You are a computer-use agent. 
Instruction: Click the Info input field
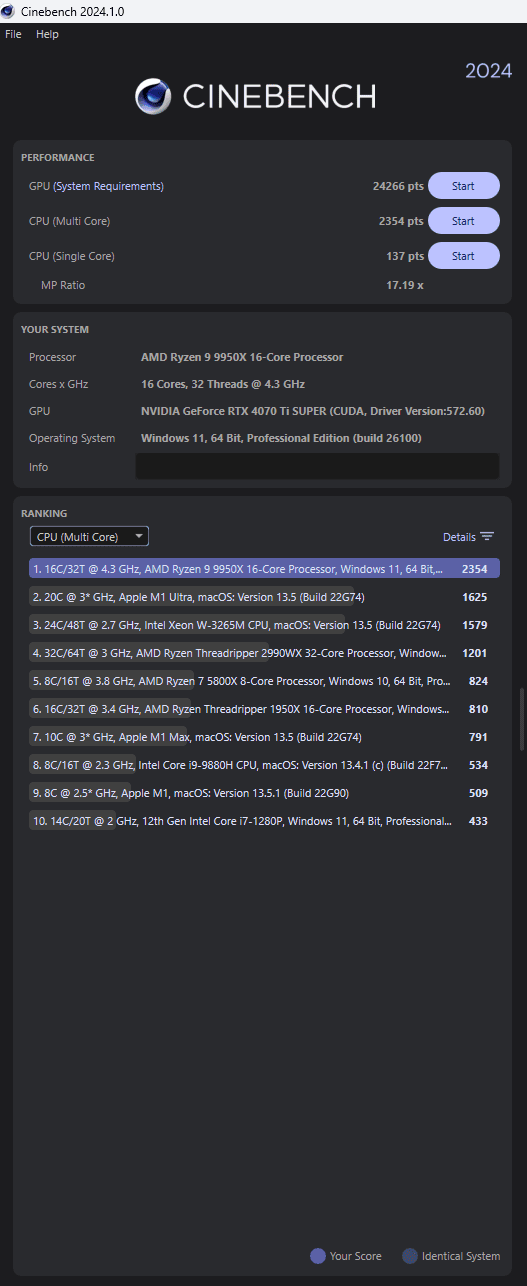(x=317, y=466)
